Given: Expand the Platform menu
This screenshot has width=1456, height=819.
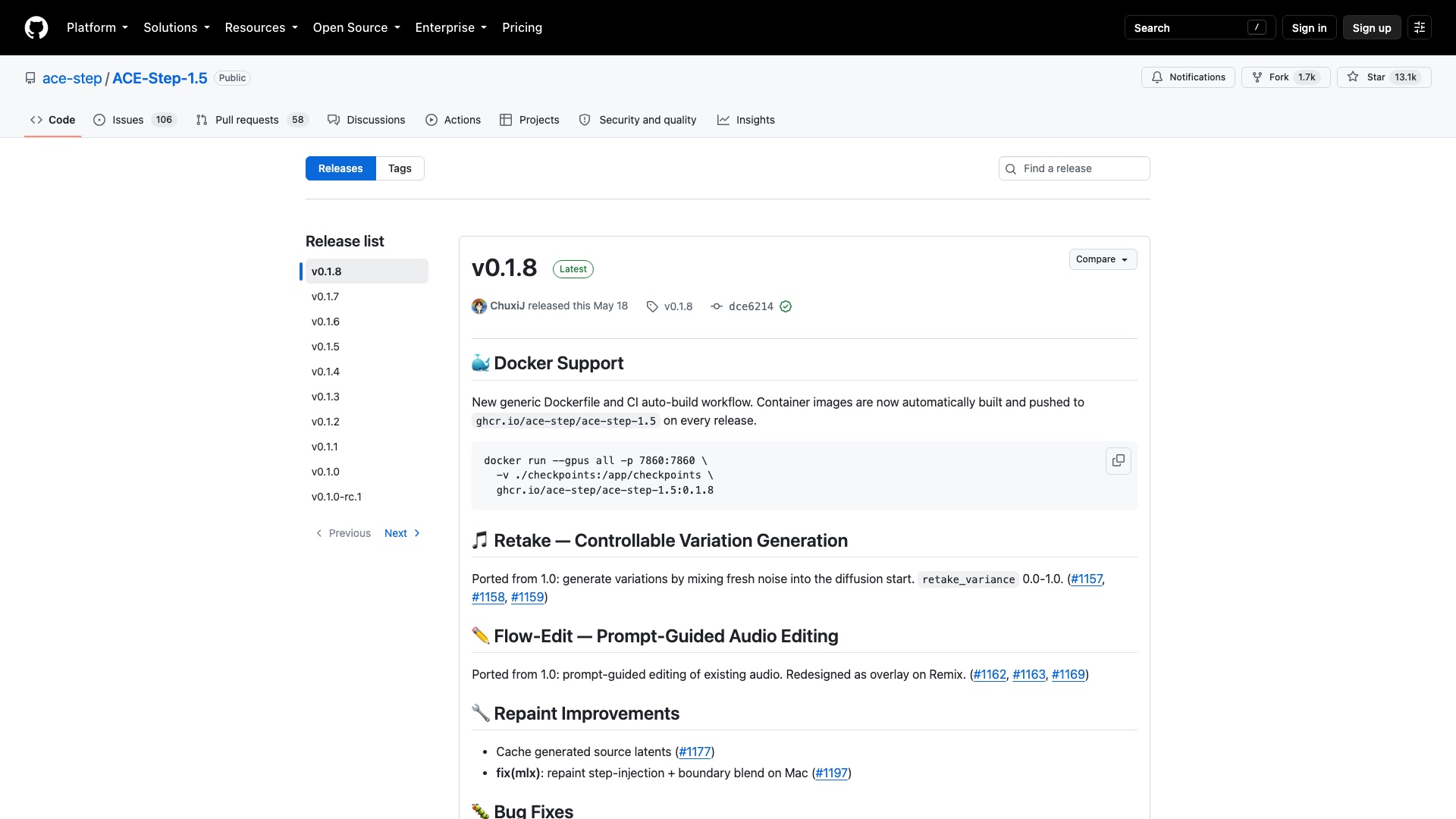Looking at the screenshot, I should click(97, 27).
